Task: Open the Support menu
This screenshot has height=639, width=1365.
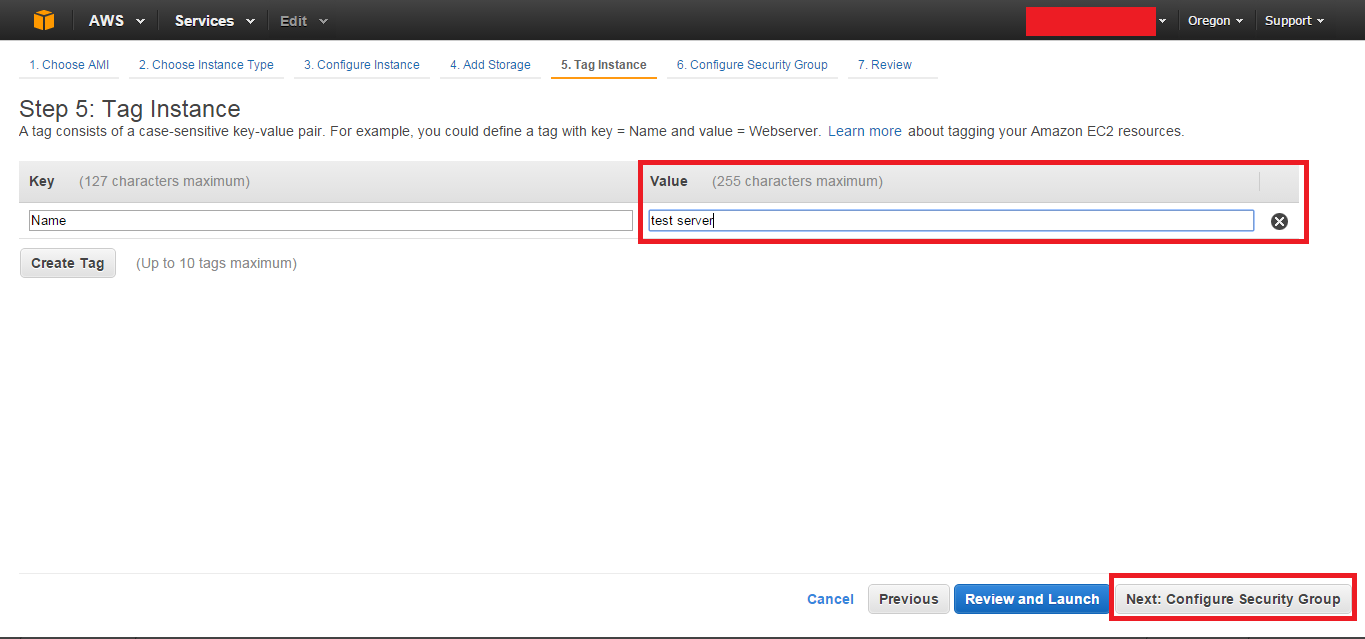Action: [1294, 20]
